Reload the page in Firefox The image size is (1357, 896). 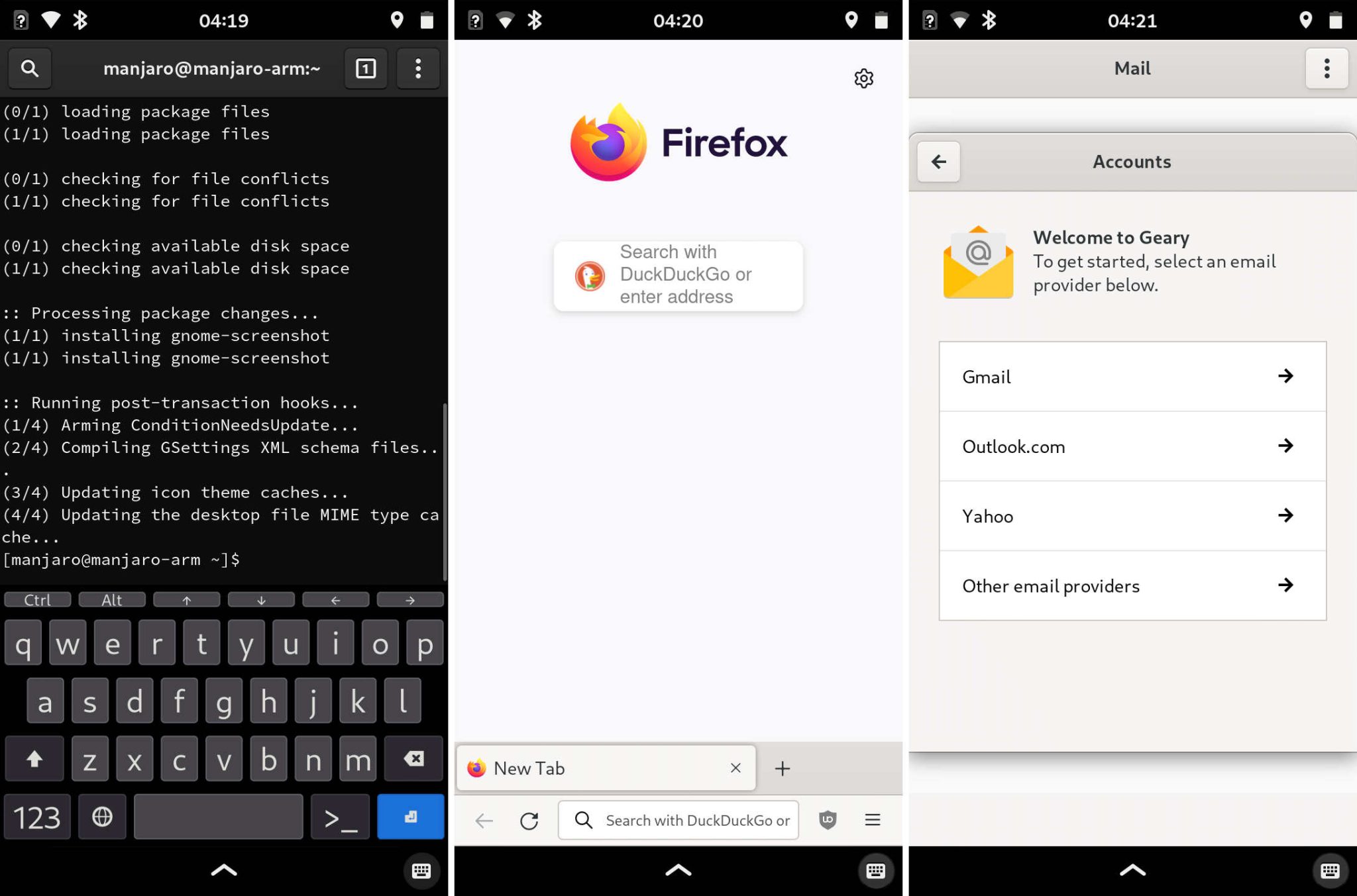click(x=529, y=820)
